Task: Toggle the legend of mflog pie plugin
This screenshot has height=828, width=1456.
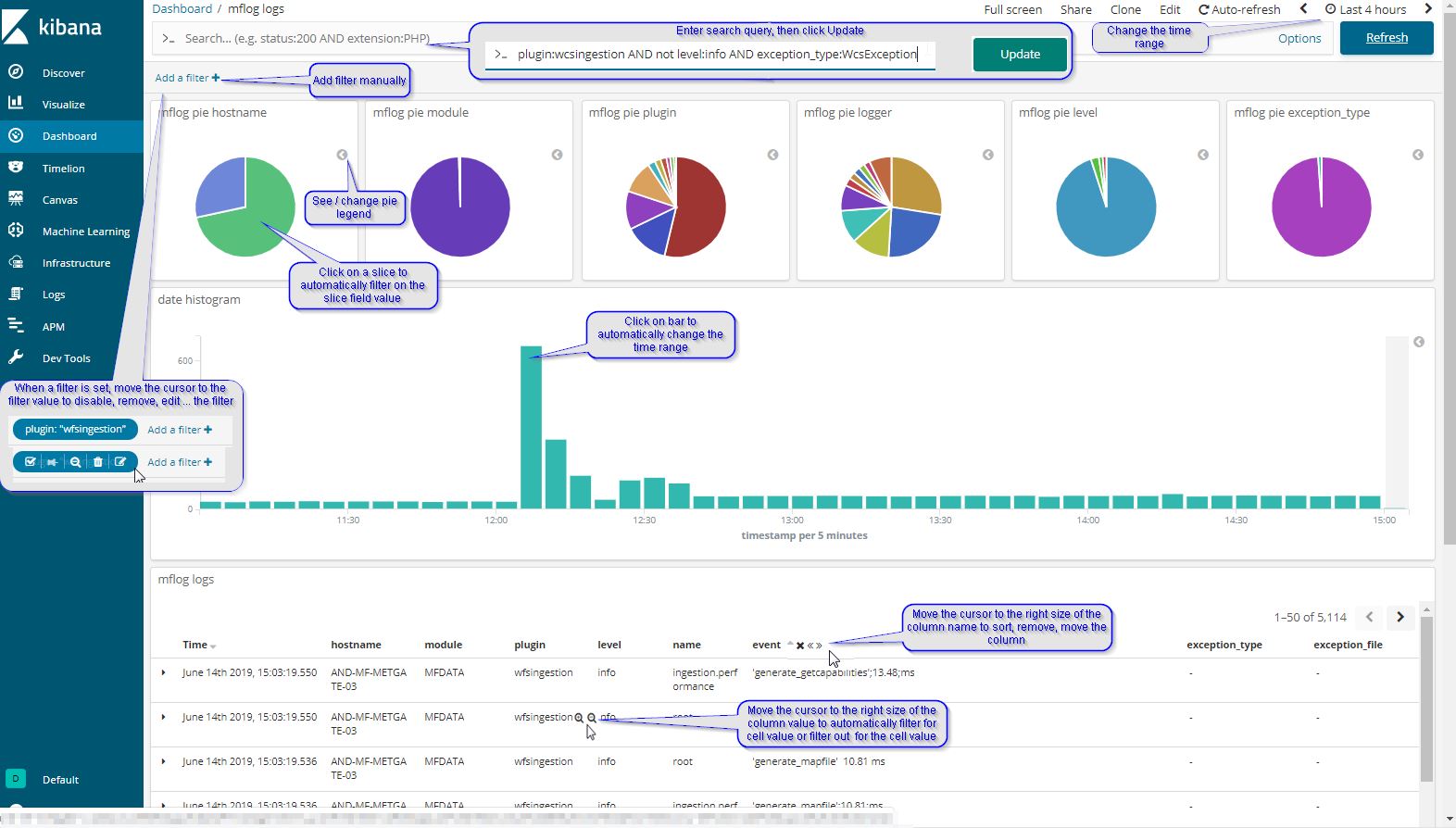Action: click(x=772, y=155)
